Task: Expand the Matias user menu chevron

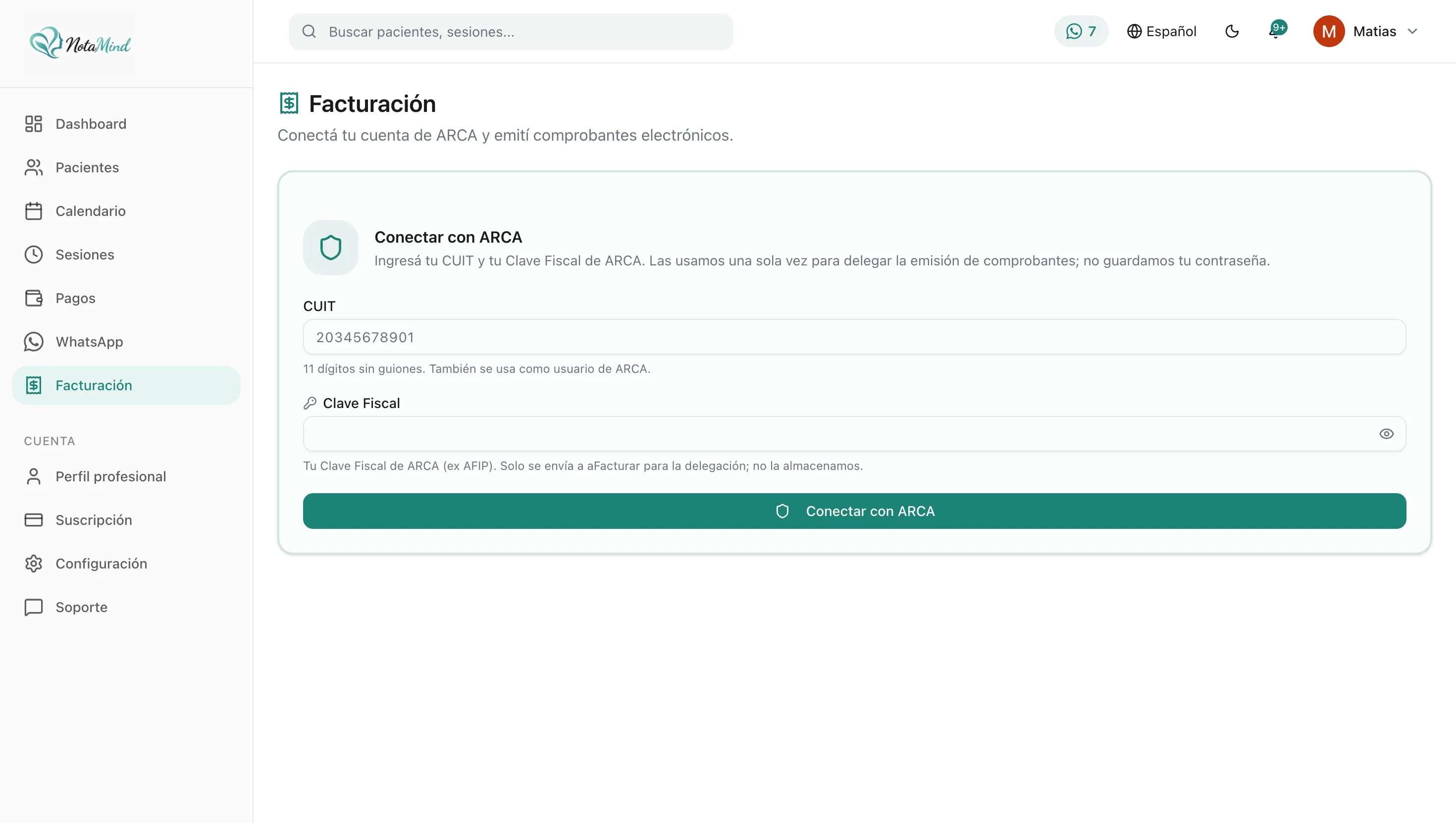Action: [1412, 31]
